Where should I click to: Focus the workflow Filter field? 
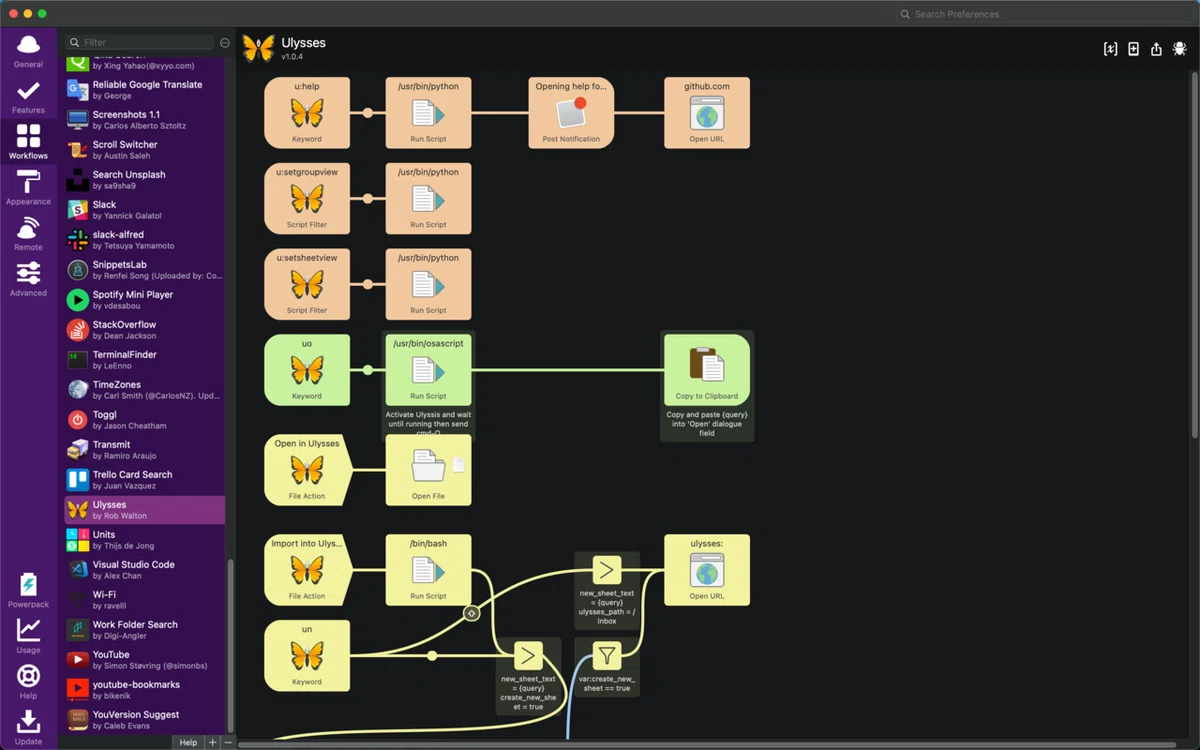(139, 43)
